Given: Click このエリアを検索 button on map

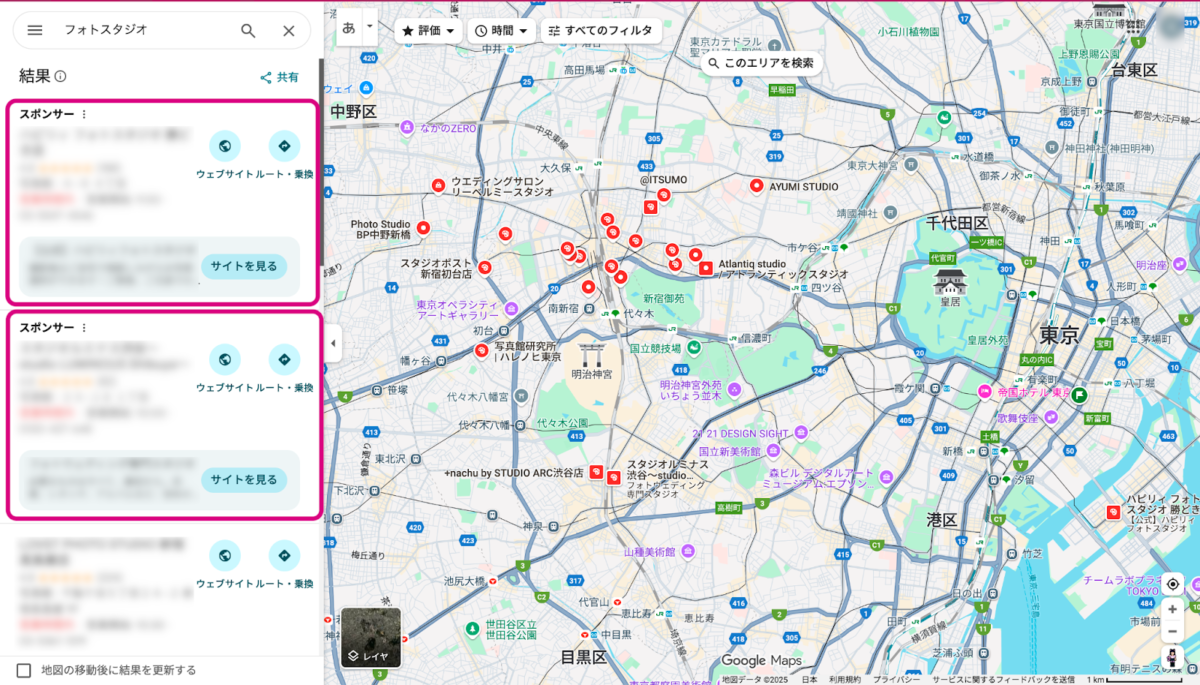Looking at the screenshot, I should tap(760, 63).
